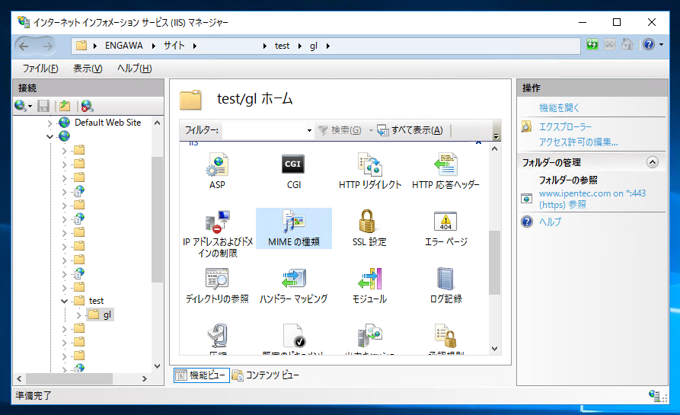
Task: Open ENGAWA breadcrumb dropdown arrow
Action: click(x=153, y=46)
